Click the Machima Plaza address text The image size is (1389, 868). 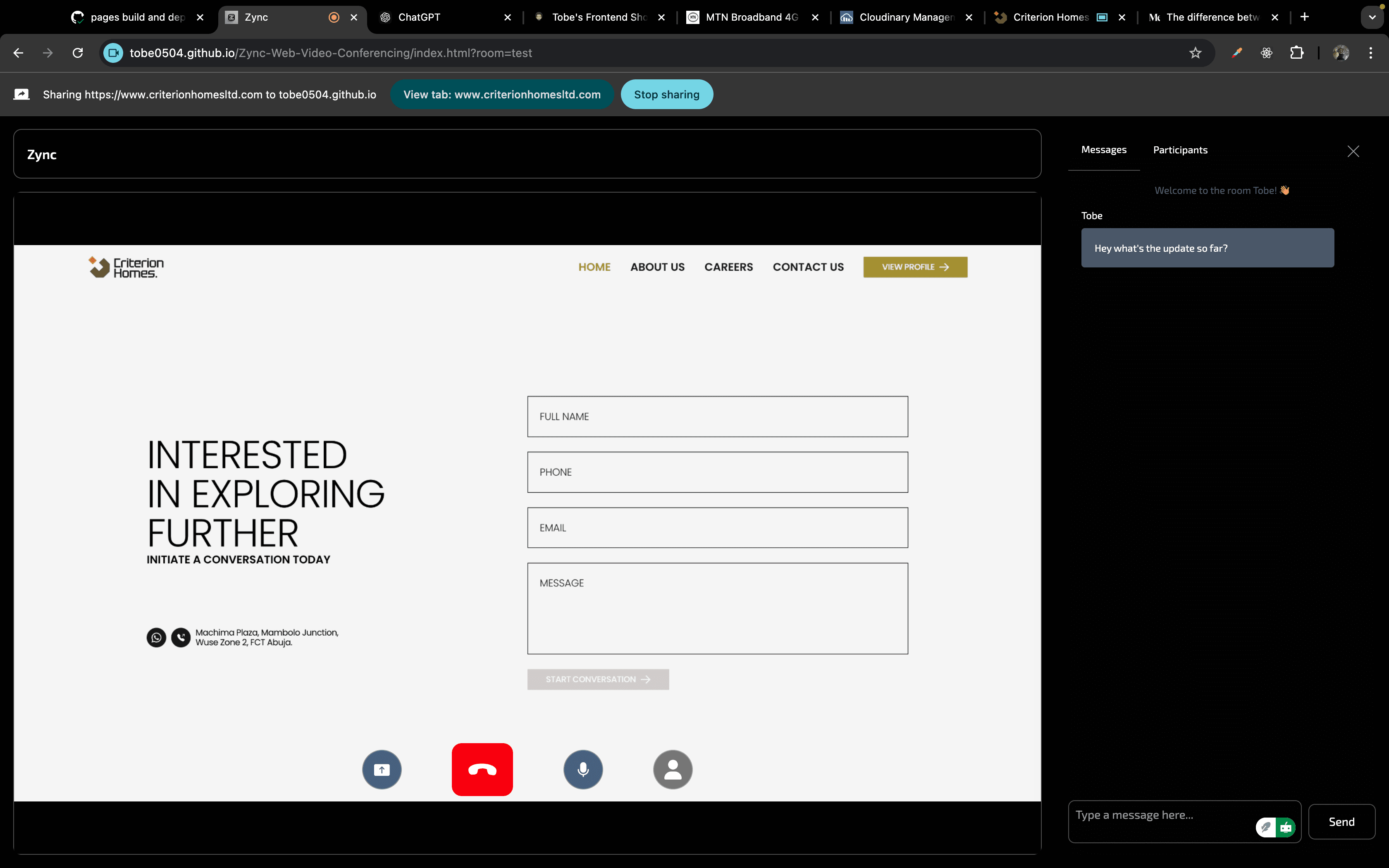[x=267, y=637]
